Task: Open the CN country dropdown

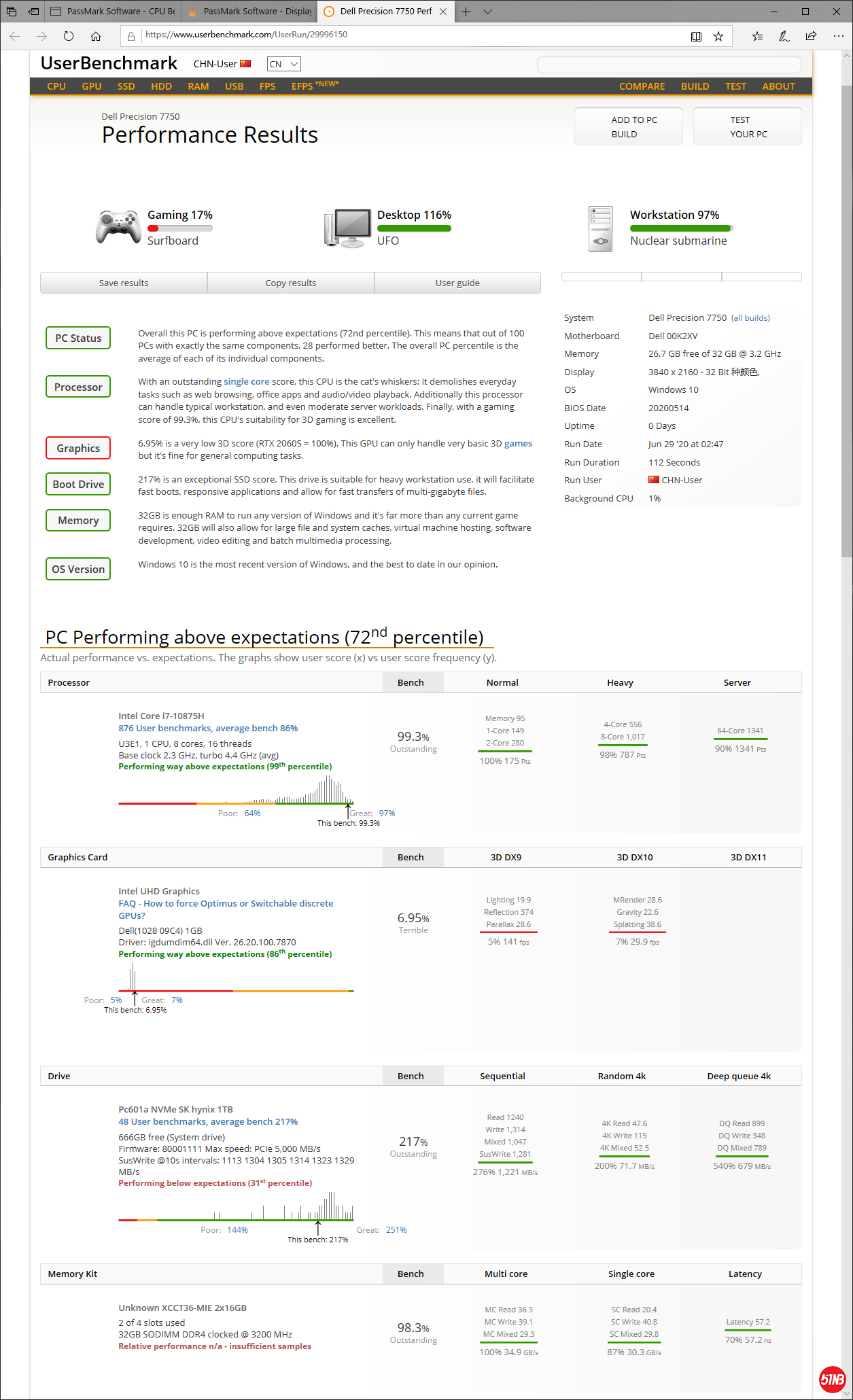Action: (x=283, y=64)
